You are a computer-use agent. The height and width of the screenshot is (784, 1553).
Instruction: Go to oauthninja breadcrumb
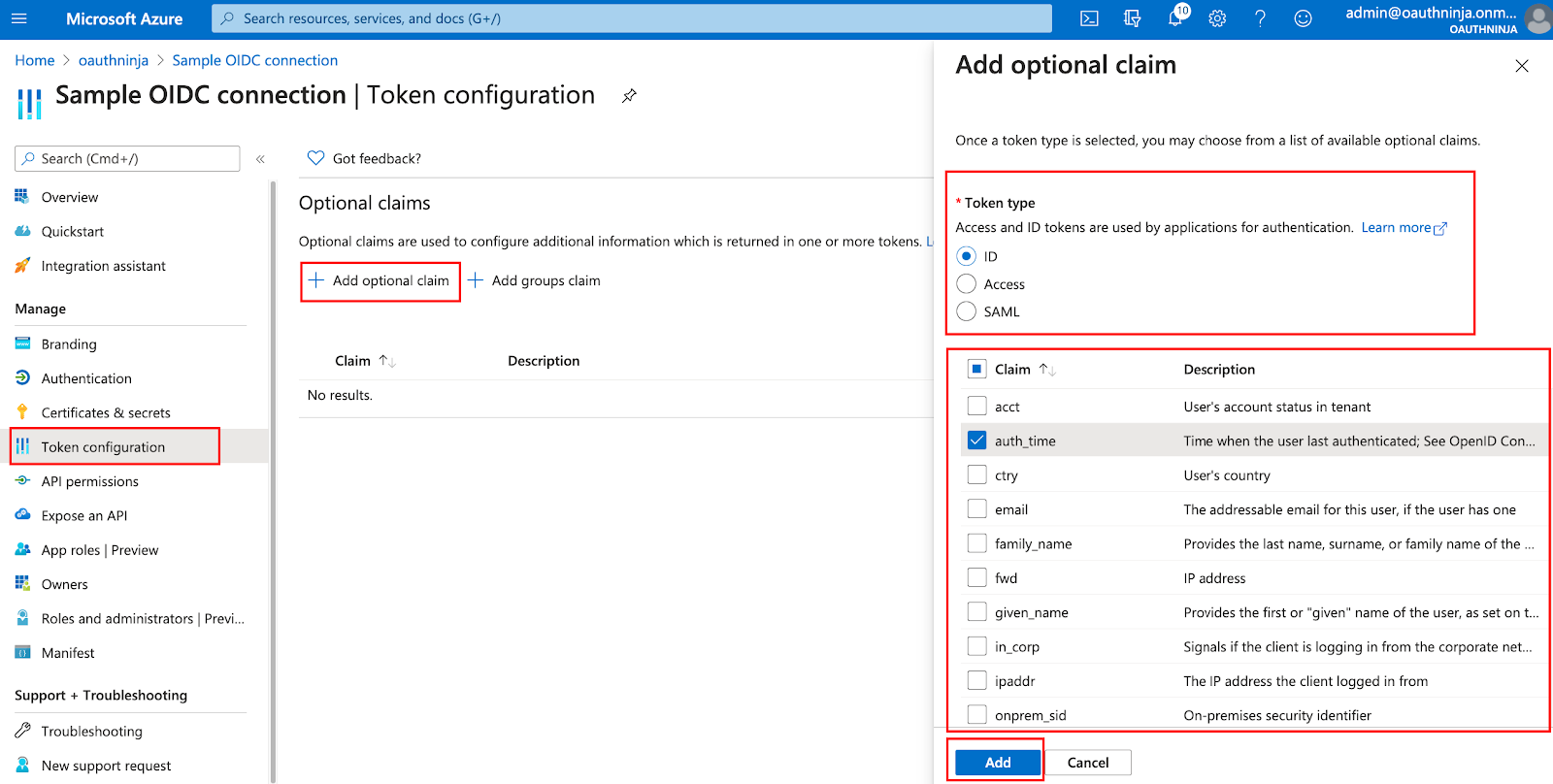(x=114, y=60)
